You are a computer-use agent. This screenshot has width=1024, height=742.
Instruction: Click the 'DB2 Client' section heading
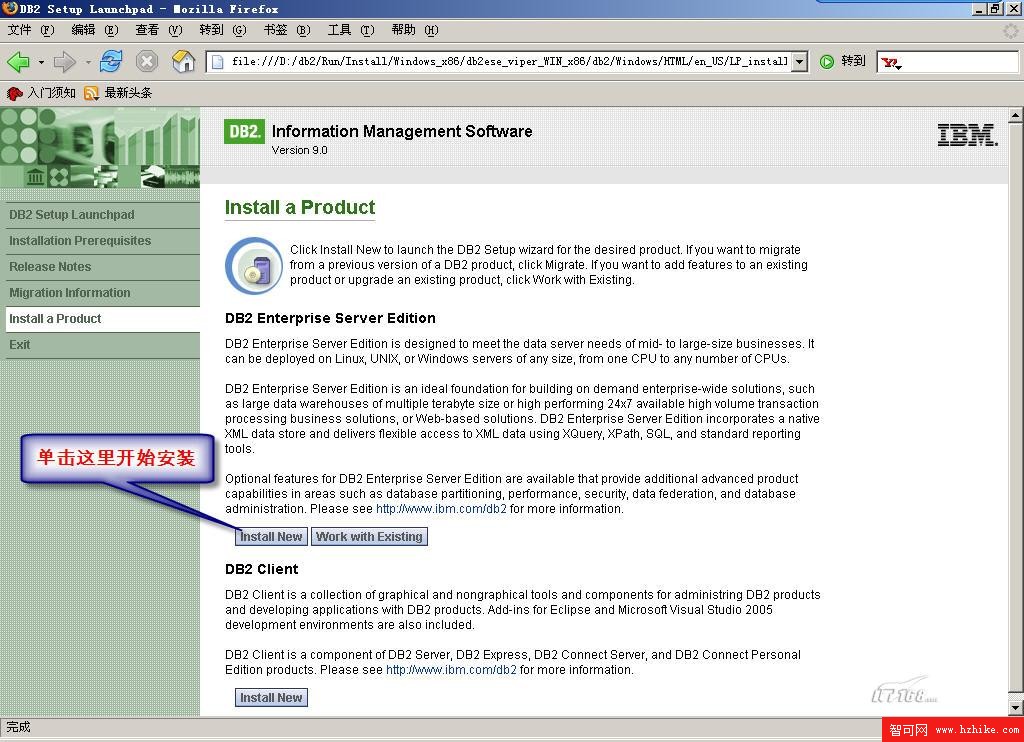(x=262, y=569)
